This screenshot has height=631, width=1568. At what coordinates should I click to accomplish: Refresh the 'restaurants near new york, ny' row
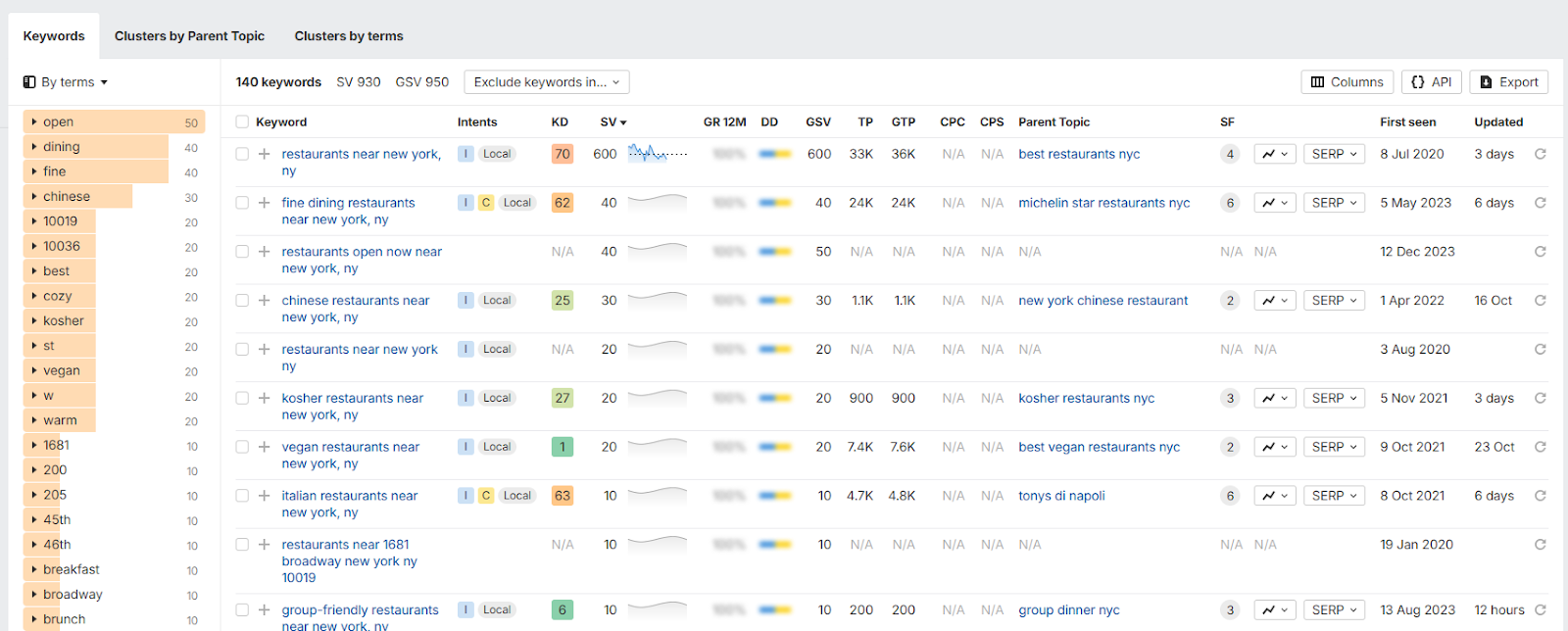(1540, 154)
